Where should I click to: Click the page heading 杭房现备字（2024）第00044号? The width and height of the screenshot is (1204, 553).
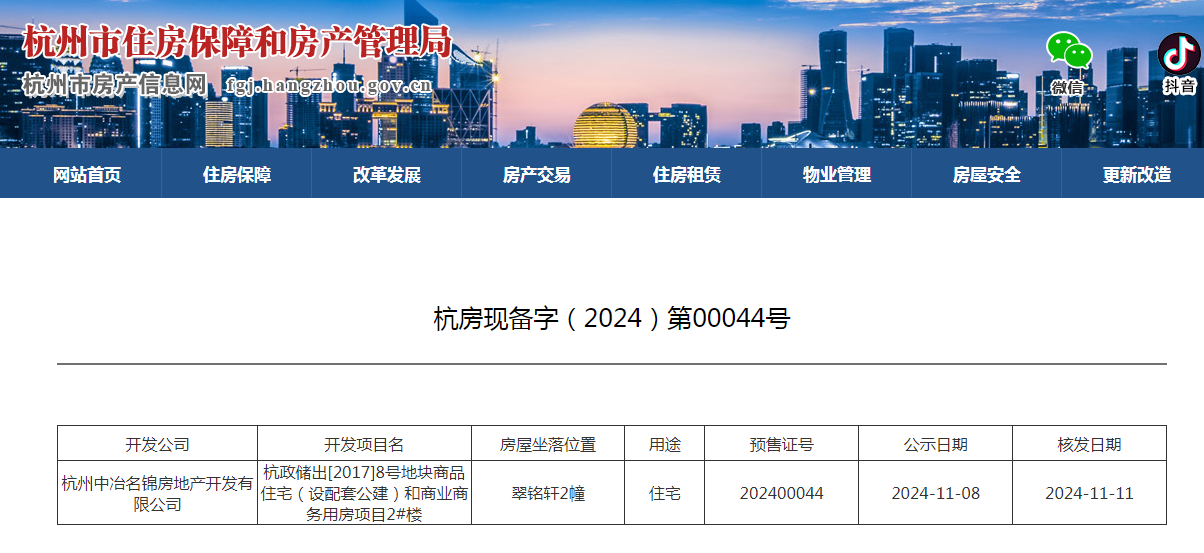pyautogui.click(x=612, y=319)
